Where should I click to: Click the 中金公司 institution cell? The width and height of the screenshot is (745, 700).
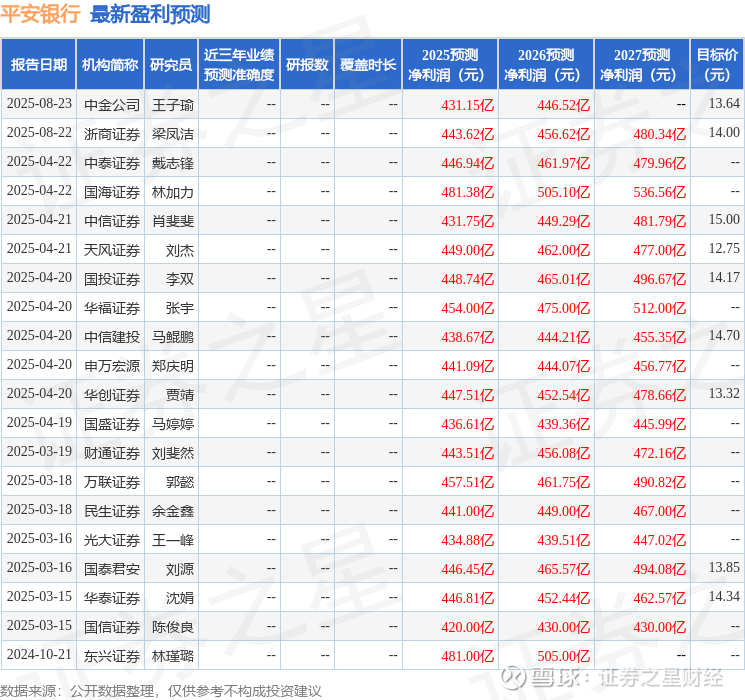[x=112, y=105]
